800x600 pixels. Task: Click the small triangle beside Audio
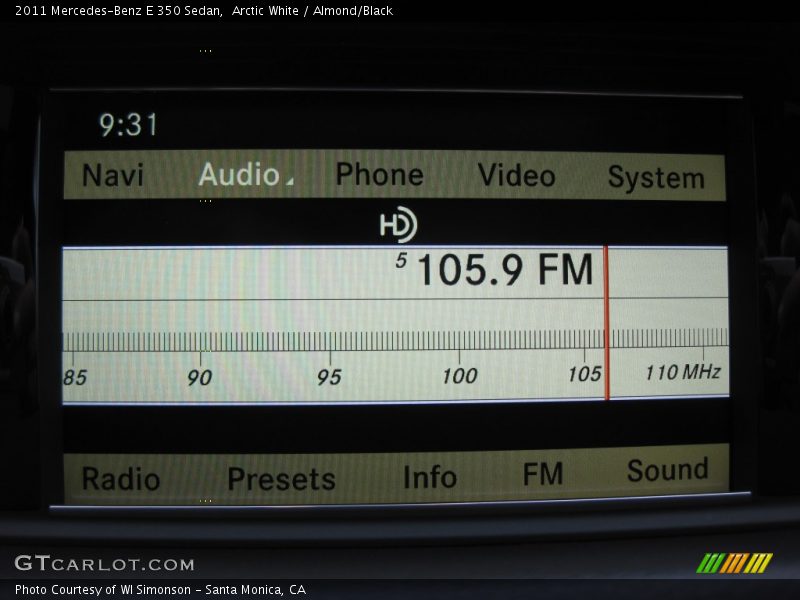pyautogui.click(x=289, y=181)
